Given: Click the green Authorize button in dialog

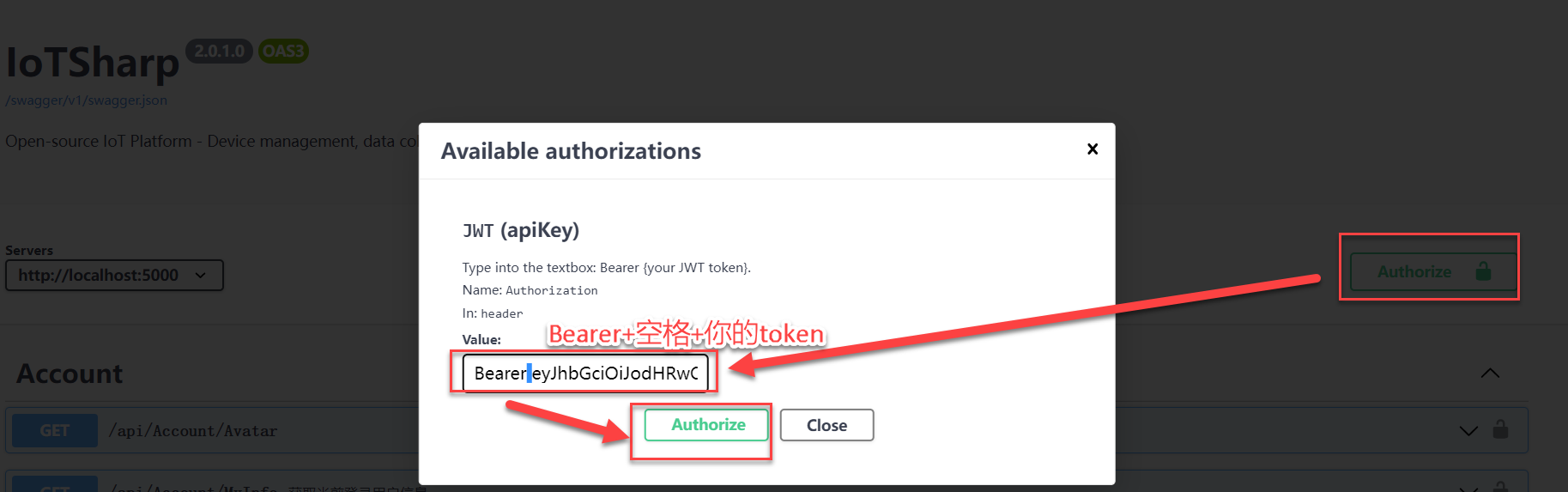Looking at the screenshot, I should pos(707,425).
